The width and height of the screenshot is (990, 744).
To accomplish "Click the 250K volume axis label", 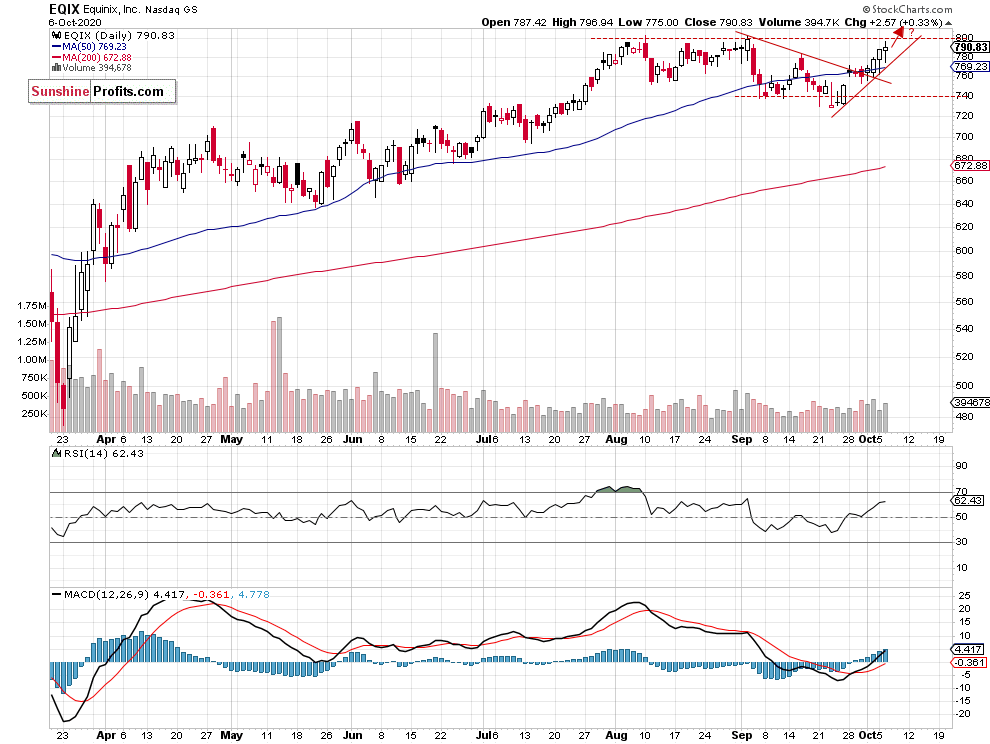I will click(x=35, y=414).
